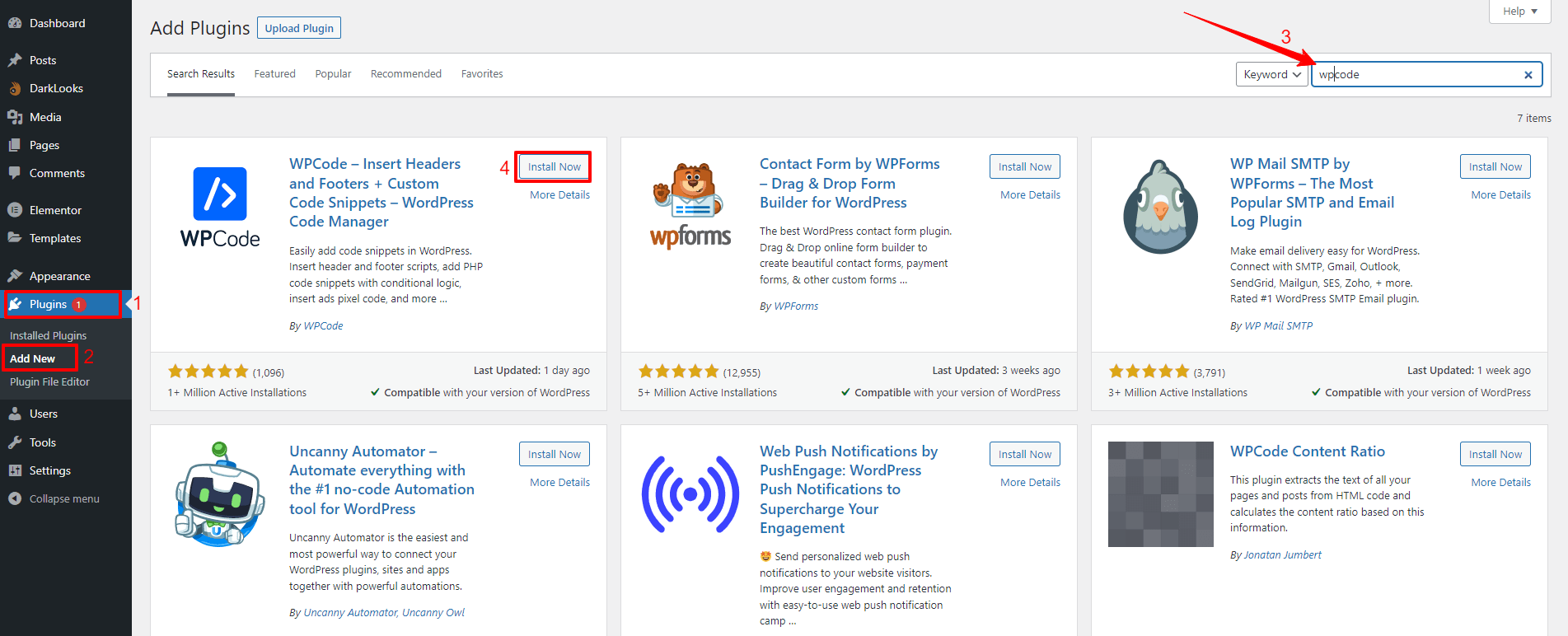Open More Details for Uncanny Automator
Screen dimensions: 1568x636
[x=560, y=483]
